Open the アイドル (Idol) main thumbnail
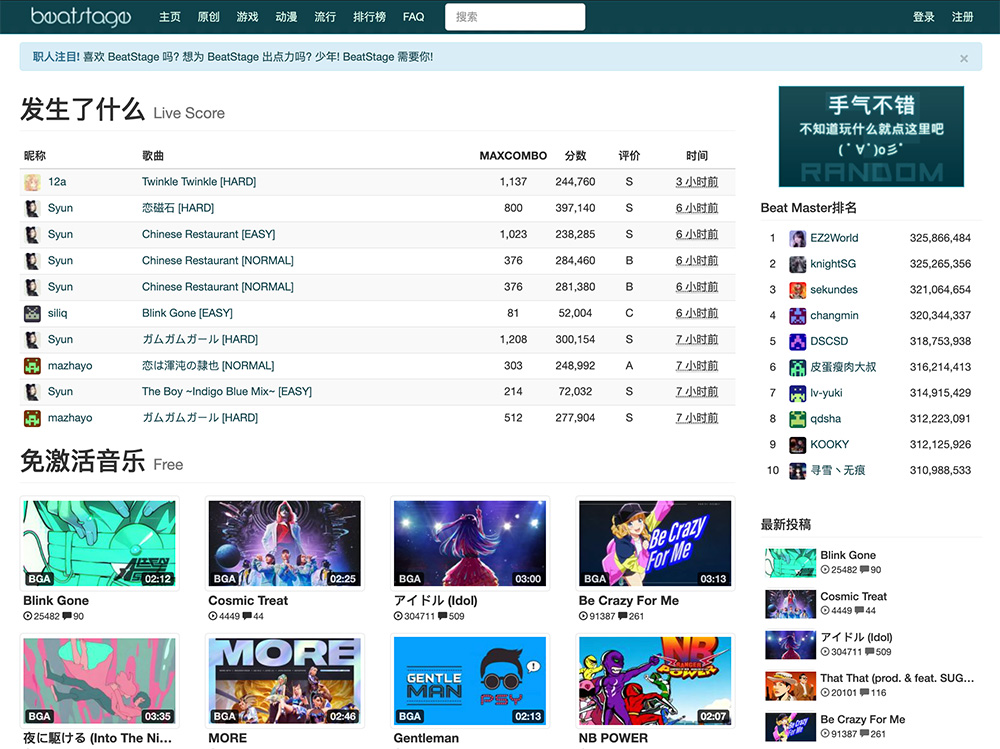This screenshot has width=1000, height=749. tap(469, 544)
